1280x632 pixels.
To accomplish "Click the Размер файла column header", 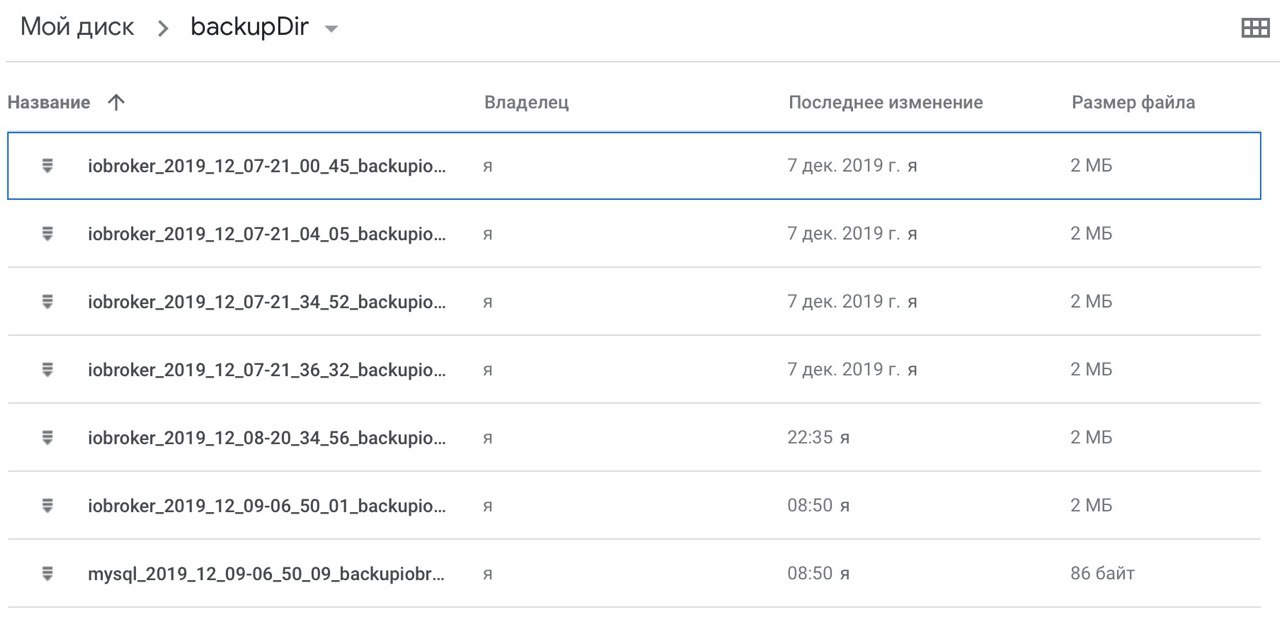I will pyautogui.click(x=1133, y=102).
